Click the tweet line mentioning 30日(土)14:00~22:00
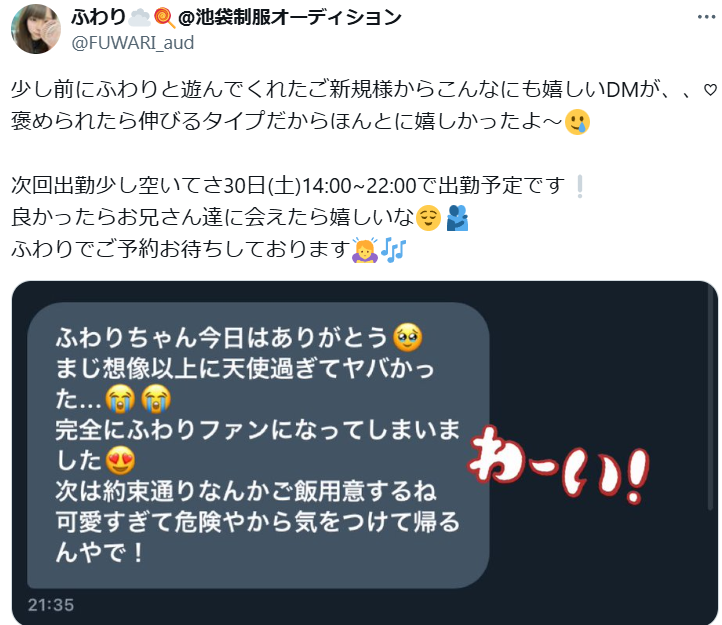722x625 pixels. pos(288,186)
